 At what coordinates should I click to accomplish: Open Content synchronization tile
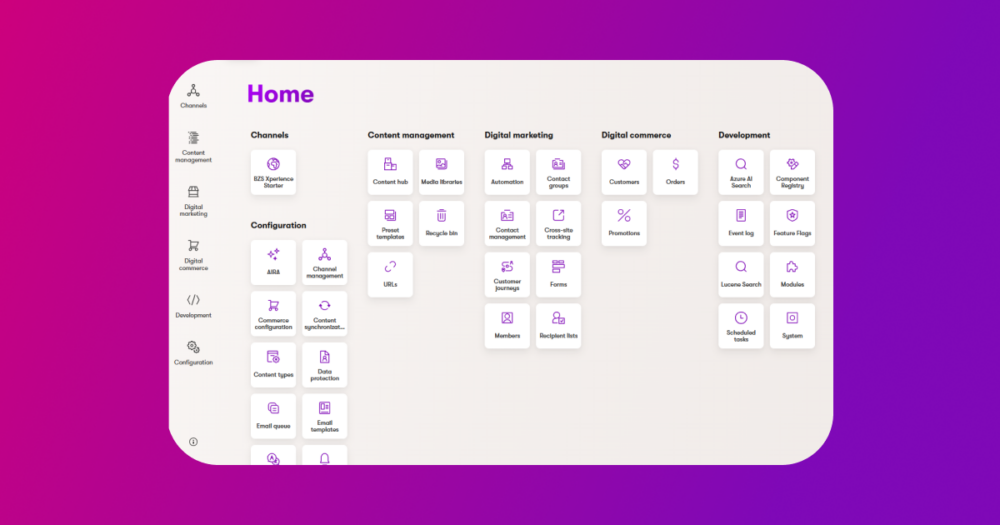point(325,314)
